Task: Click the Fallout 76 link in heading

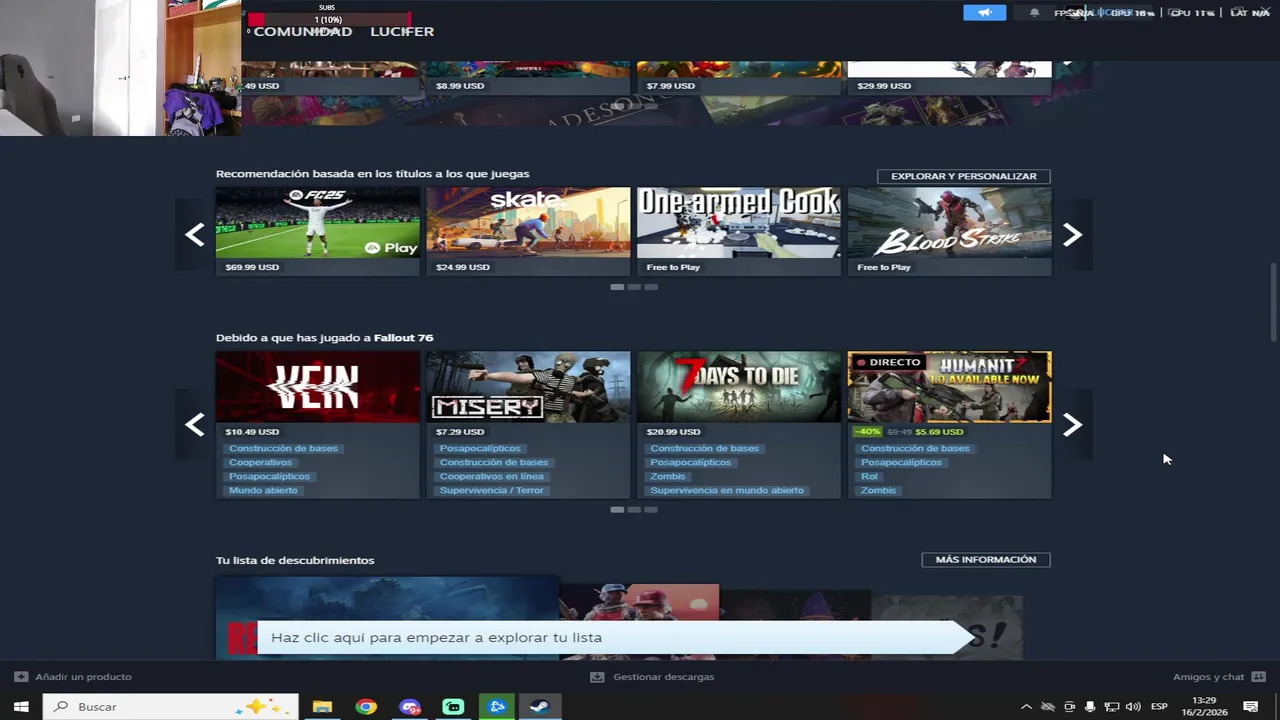Action: (403, 338)
